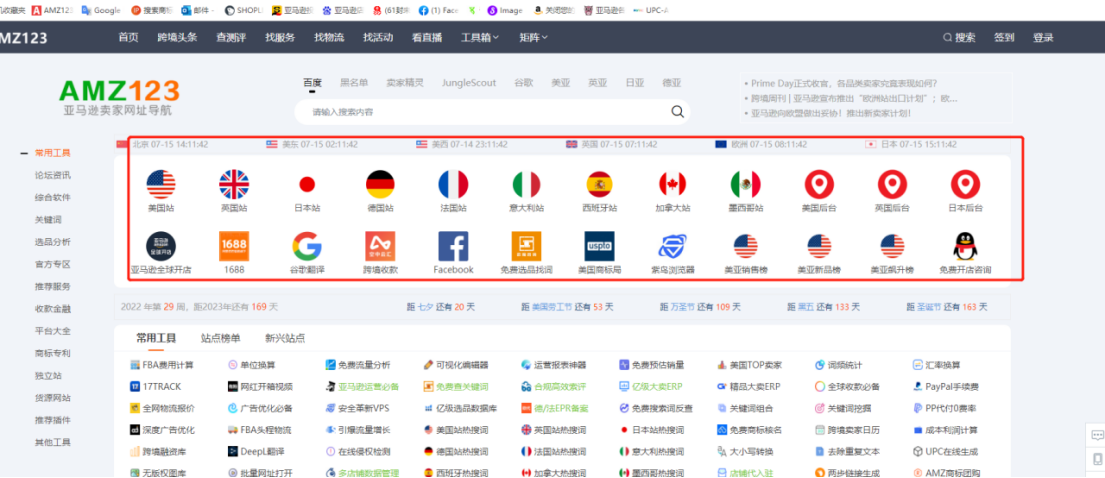Open the 日本站 Japan flag icon
The height and width of the screenshot is (478, 1105).
click(x=307, y=185)
